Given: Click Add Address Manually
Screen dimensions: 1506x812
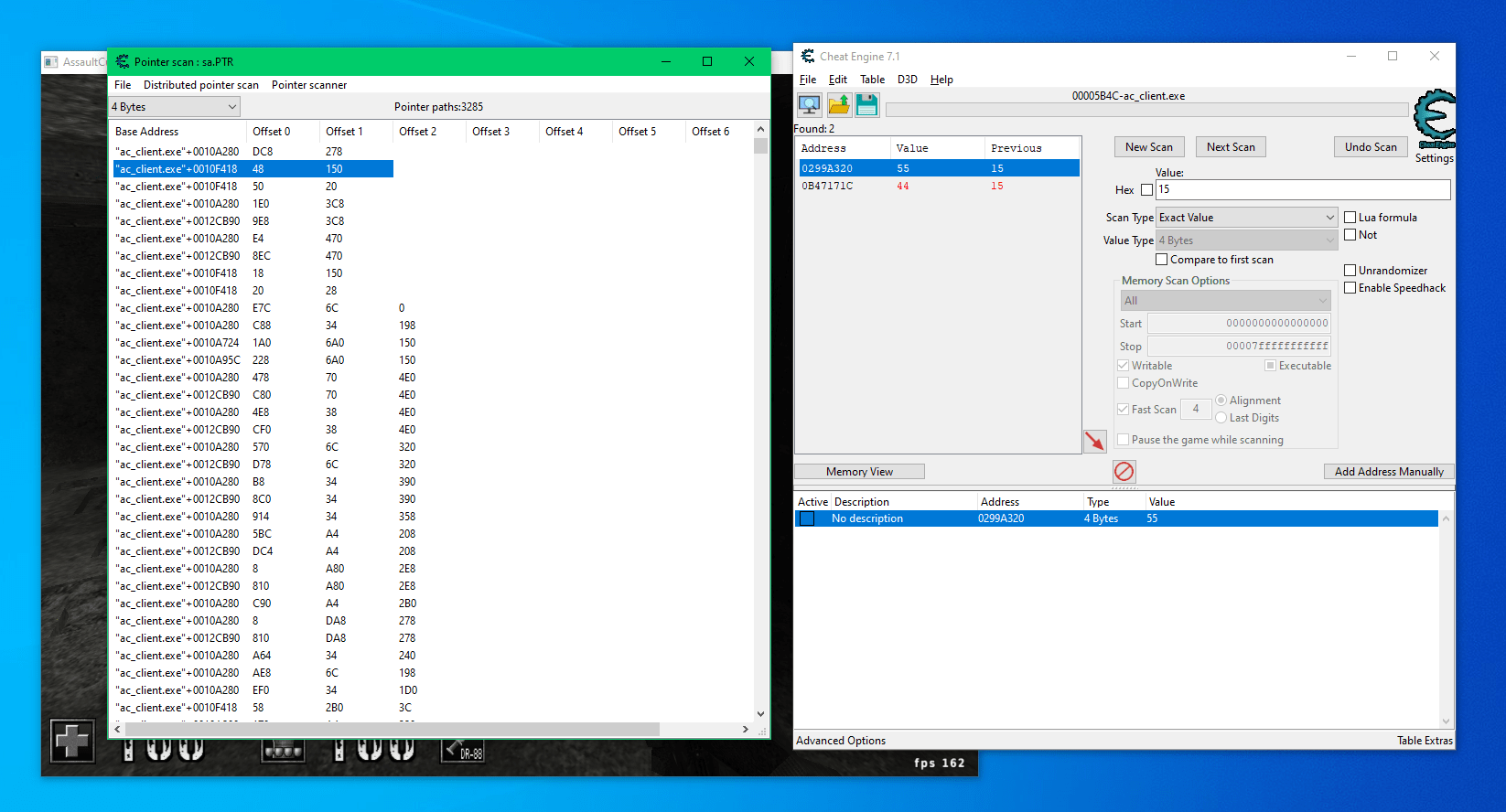Looking at the screenshot, I should 1389,472.
